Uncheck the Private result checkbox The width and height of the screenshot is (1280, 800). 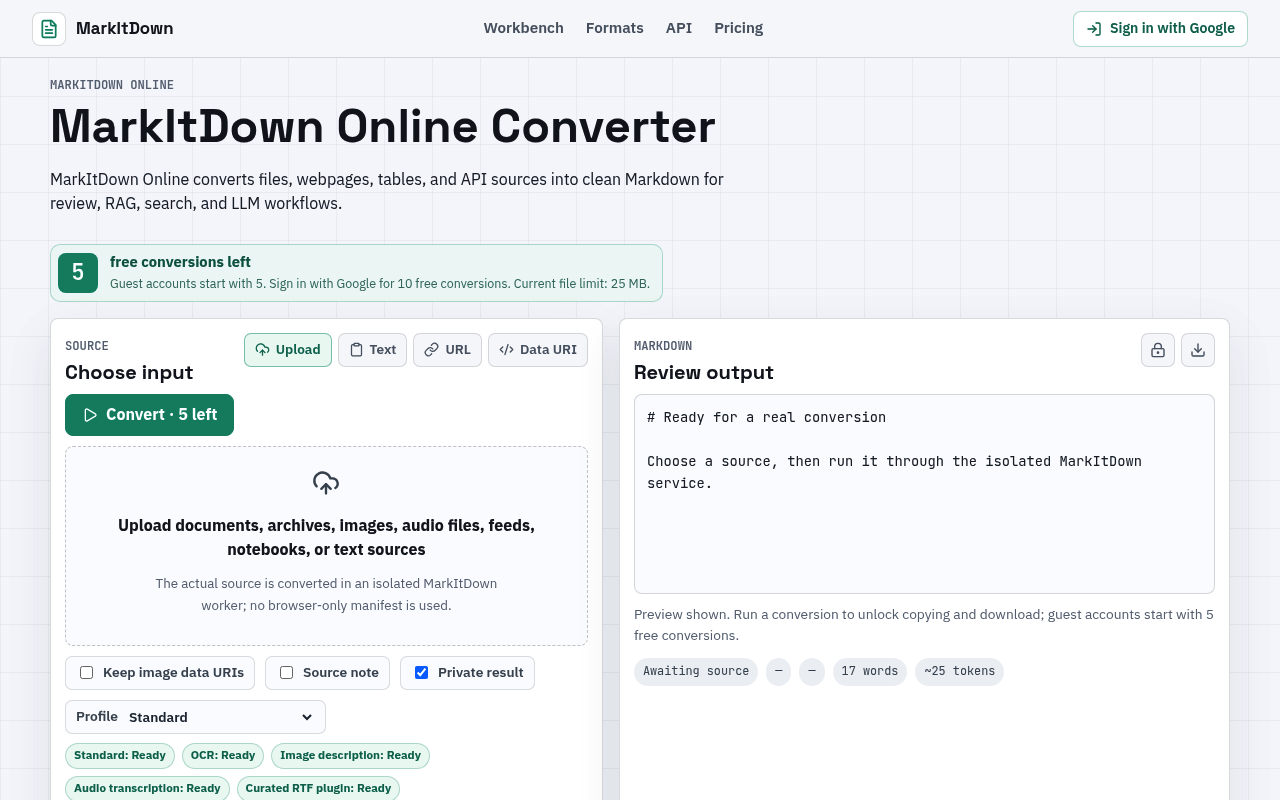pyautogui.click(x=421, y=673)
